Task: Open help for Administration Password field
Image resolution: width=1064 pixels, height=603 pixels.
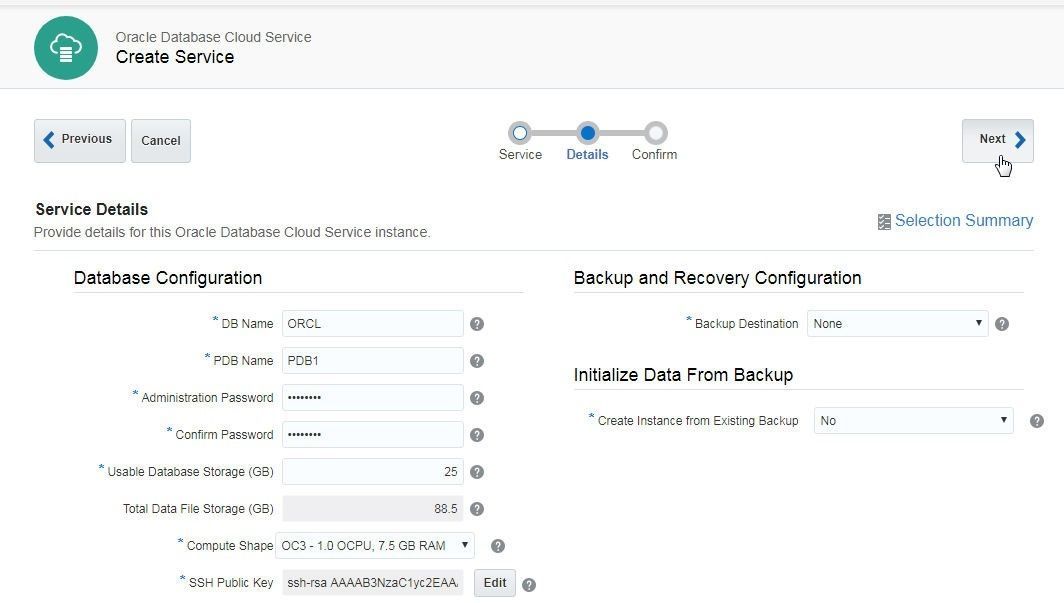Action: 477,398
